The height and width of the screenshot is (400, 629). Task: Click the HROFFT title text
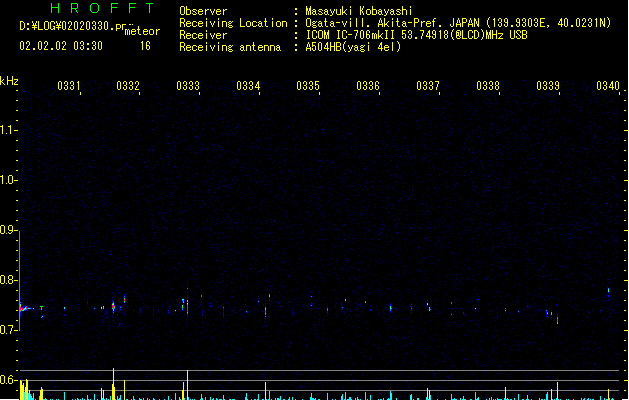point(102,8)
